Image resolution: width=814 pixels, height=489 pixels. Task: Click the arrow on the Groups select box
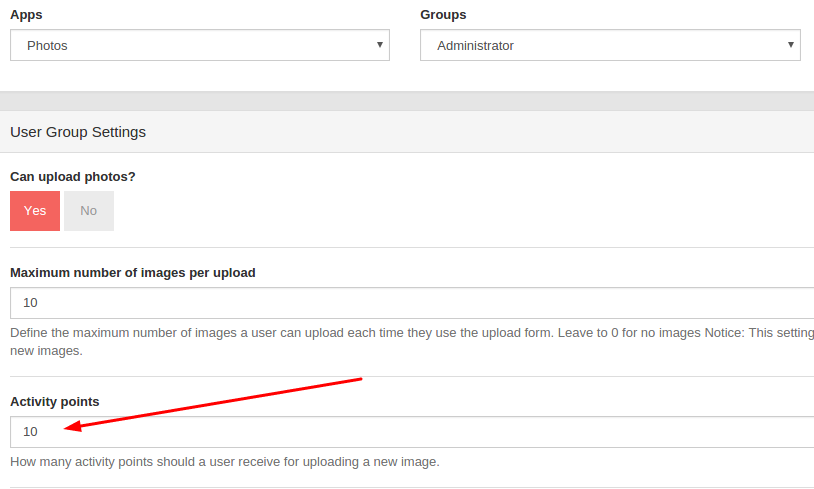[x=791, y=45]
